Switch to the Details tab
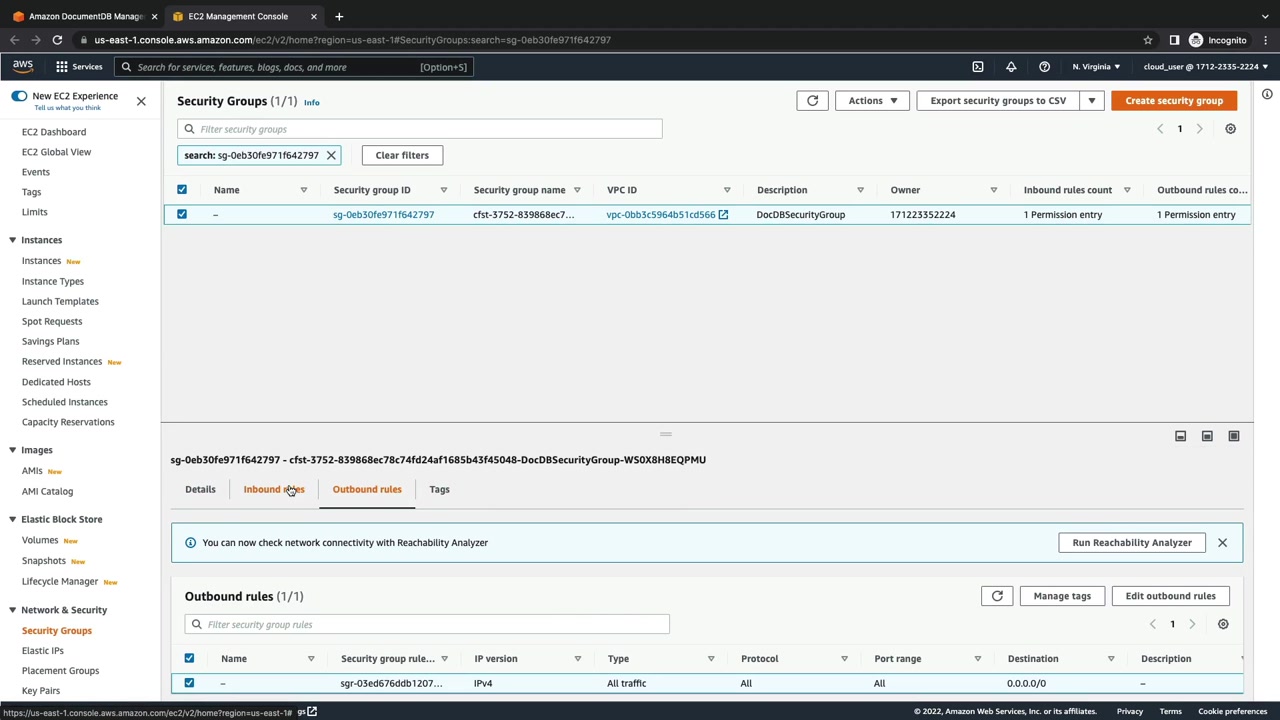Screen dimensions: 1280x720 pyautogui.click(x=200, y=490)
